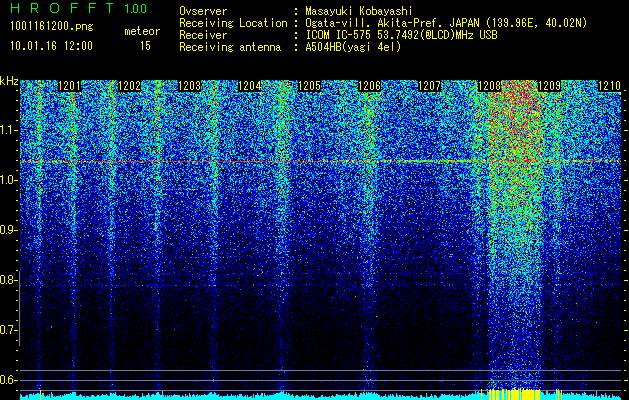Image resolution: width=629 pixels, height=400 pixels.
Task: Select the 1203 time marker
Action: click(189, 86)
